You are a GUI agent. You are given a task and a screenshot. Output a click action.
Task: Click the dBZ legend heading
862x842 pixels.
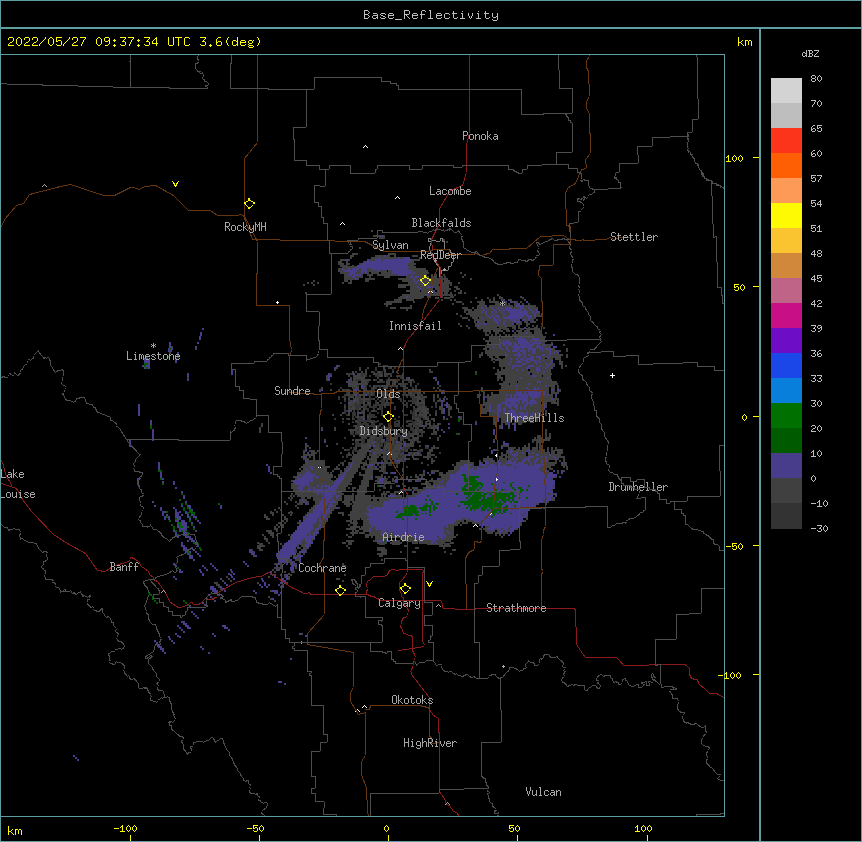coord(810,54)
